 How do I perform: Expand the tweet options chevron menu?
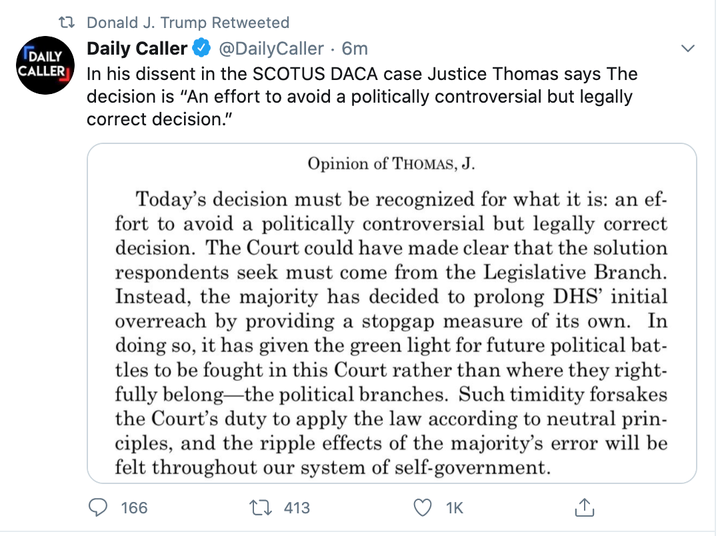[687, 48]
